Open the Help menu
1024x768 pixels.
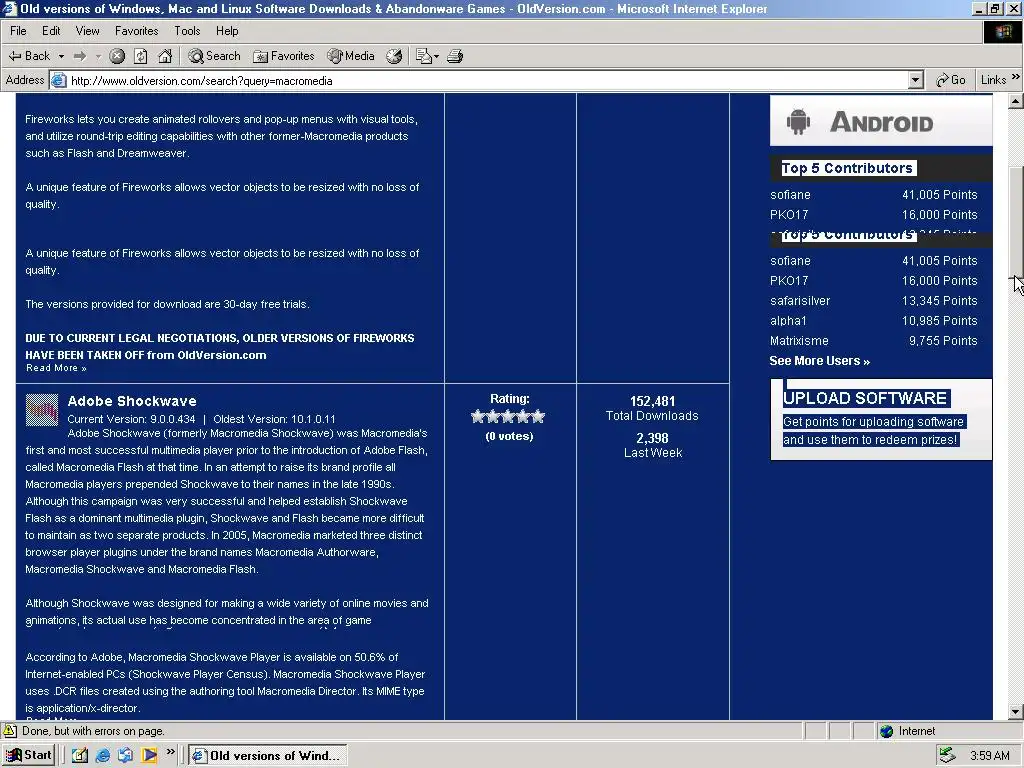click(227, 31)
